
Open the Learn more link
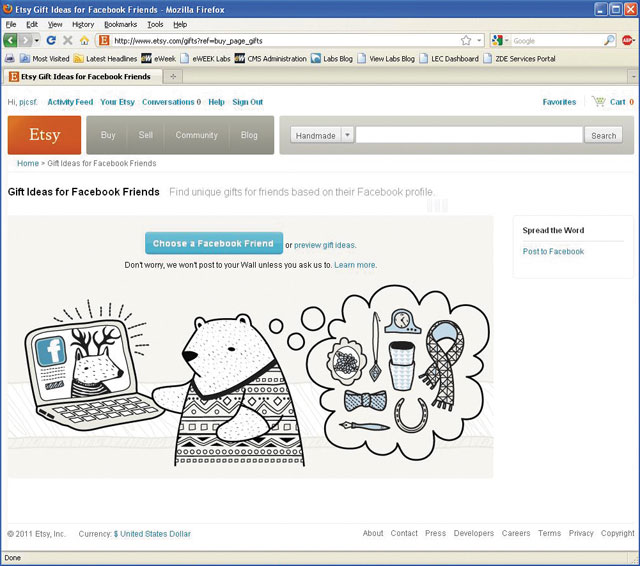(355, 265)
